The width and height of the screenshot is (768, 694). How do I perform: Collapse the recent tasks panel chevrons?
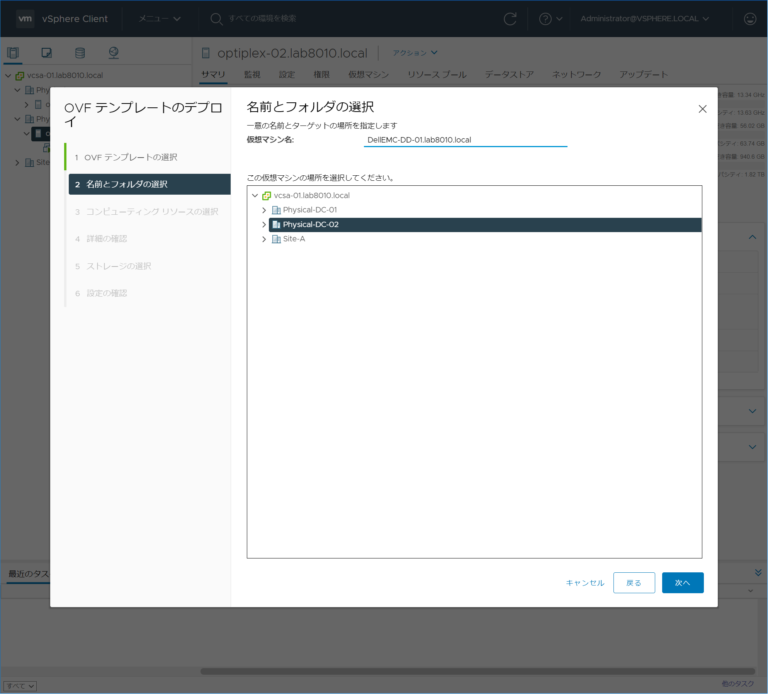click(x=758, y=573)
